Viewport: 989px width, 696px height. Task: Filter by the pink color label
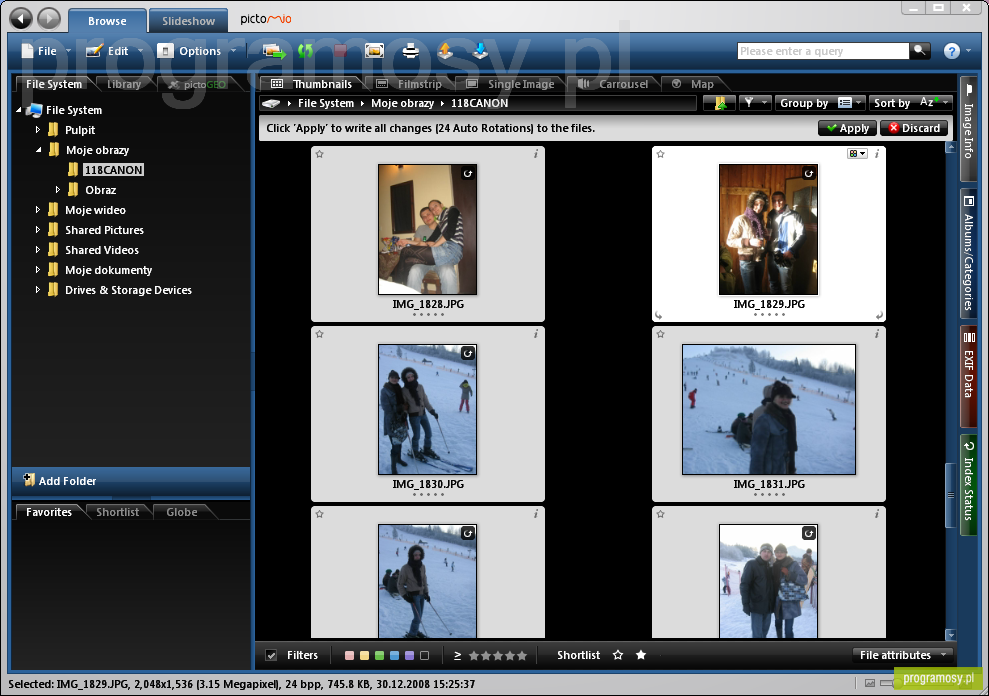[x=349, y=656]
